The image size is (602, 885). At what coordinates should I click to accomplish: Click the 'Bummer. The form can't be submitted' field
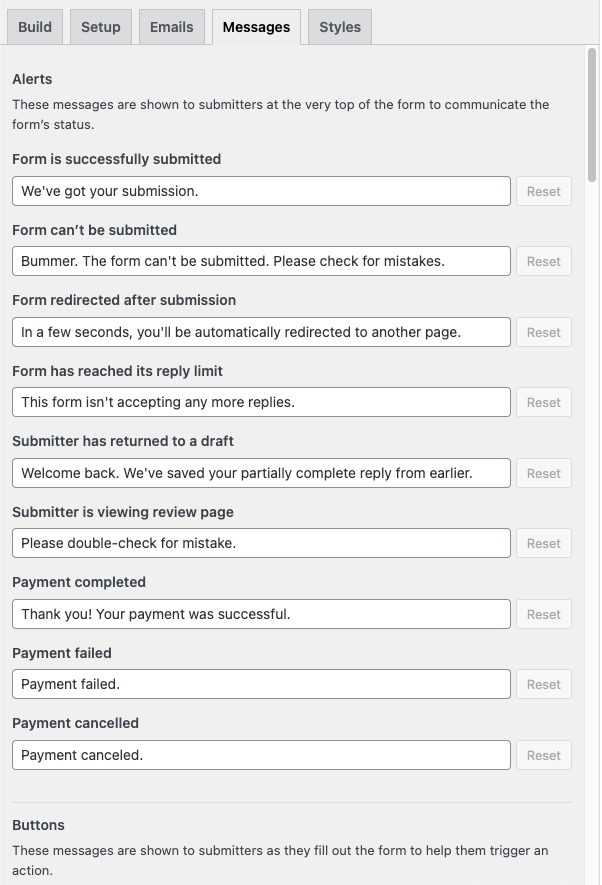click(x=261, y=261)
